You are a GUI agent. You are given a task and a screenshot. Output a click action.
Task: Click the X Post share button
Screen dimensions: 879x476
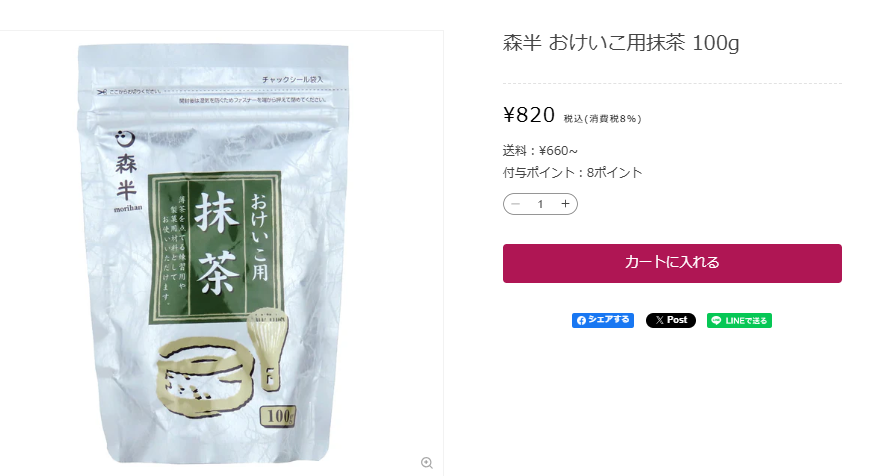[x=670, y=320]
